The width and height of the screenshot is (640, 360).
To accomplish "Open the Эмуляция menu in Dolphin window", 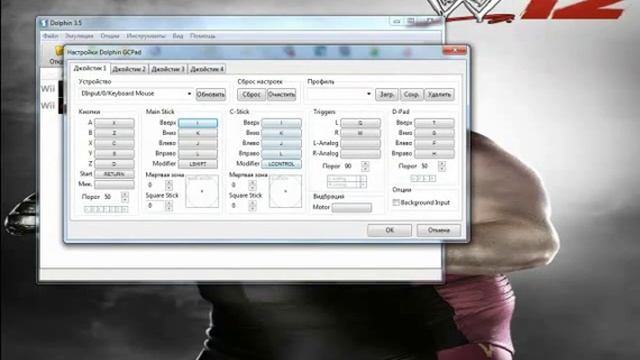I will [x=79, y=36].
